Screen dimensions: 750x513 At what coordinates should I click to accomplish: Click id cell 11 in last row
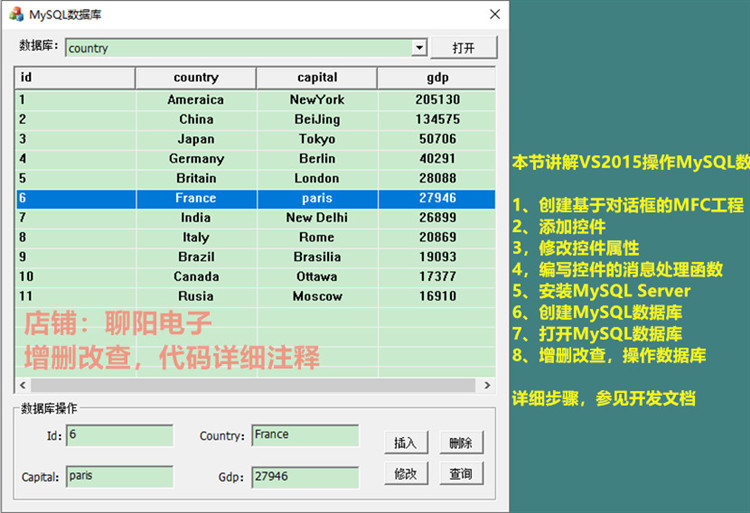pyautogui.click(x=76, y=296)
